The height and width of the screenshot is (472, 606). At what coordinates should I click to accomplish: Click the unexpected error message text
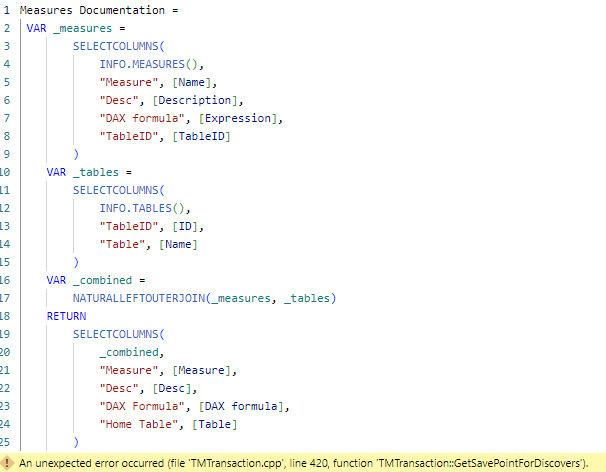[x=303, y=463]
